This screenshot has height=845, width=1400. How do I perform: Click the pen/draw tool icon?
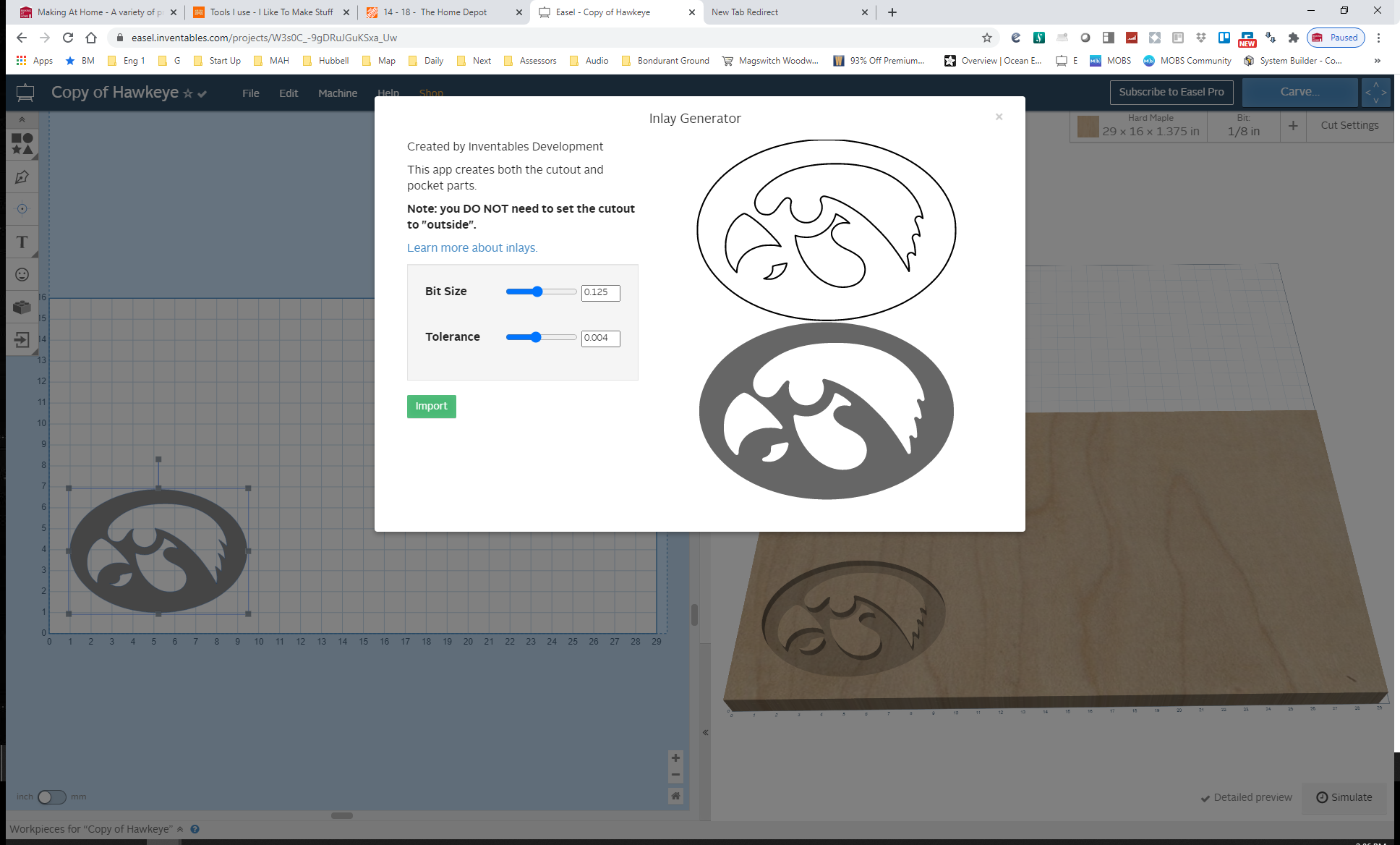(22, 177)
